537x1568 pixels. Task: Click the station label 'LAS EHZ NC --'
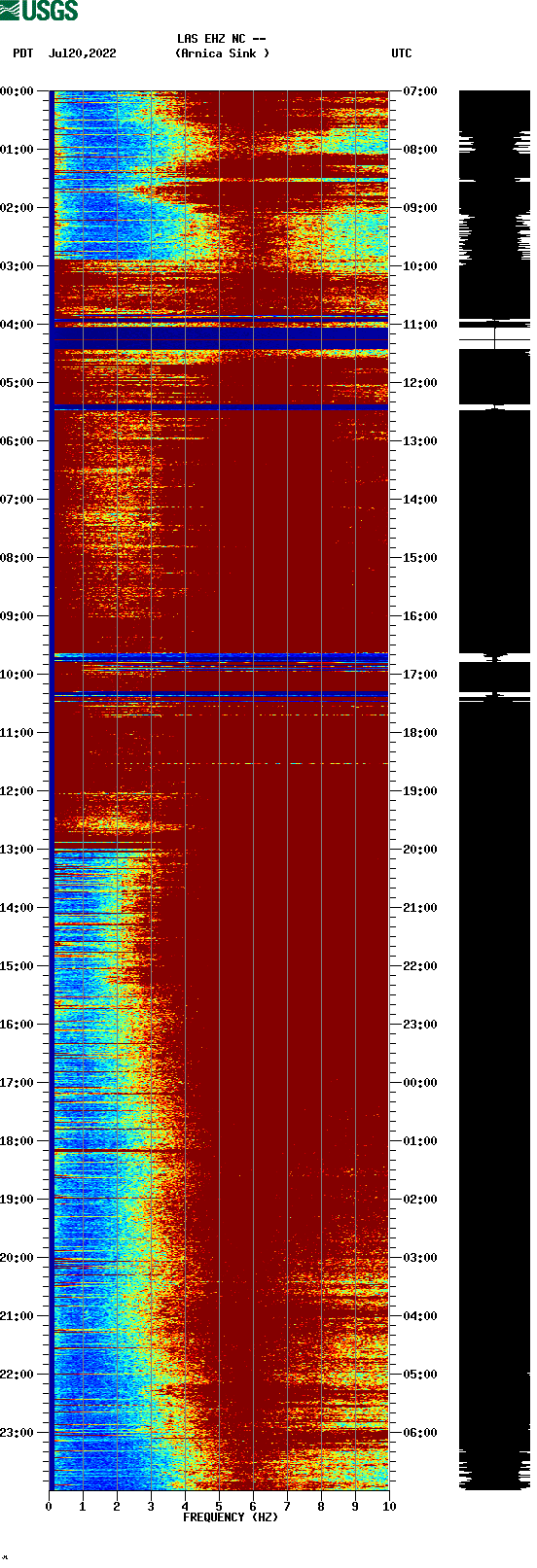tap(222, 39)
